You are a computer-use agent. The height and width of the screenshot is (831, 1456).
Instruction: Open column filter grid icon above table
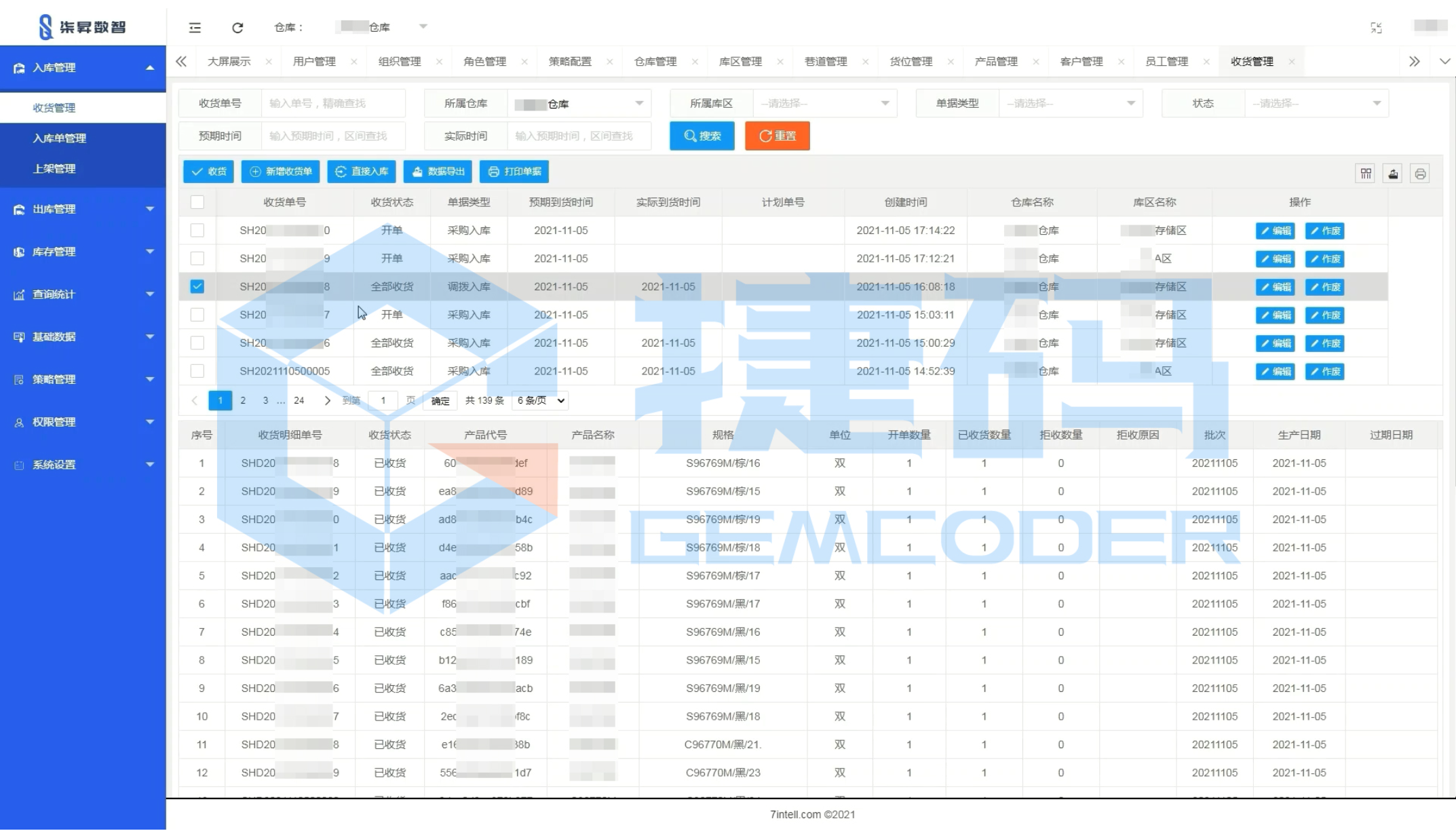coord(1366,174)
